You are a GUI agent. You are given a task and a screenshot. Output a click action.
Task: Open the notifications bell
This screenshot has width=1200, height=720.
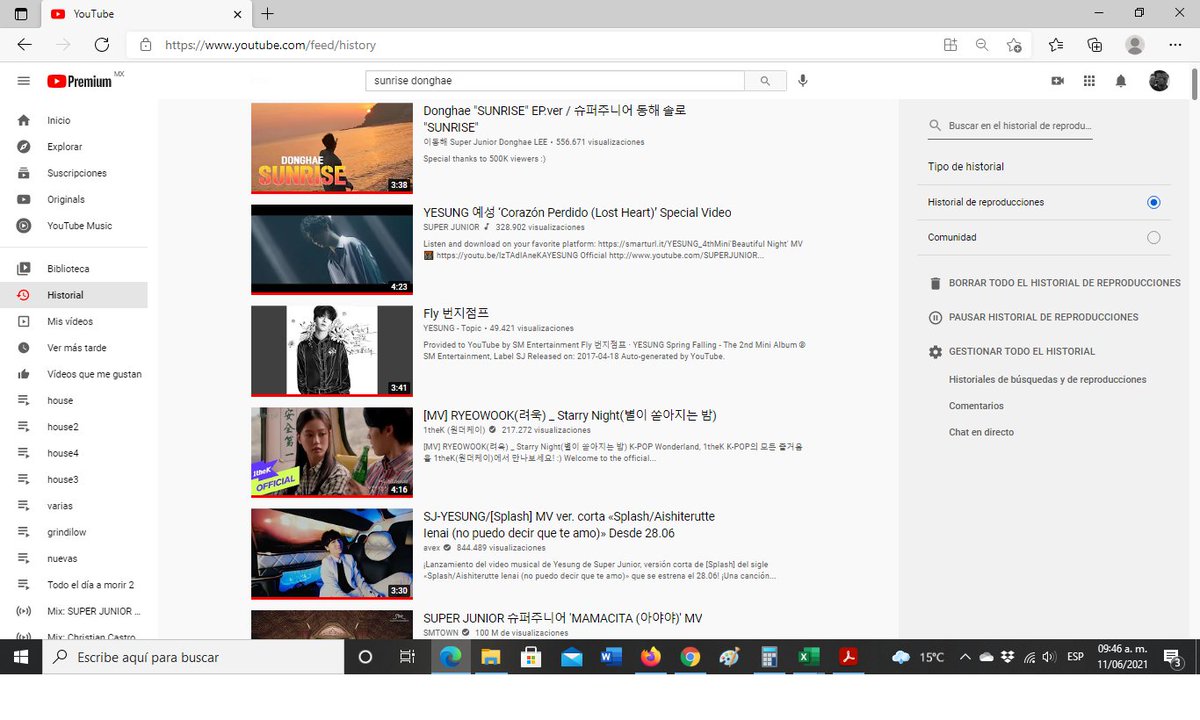pos(1121,81)
